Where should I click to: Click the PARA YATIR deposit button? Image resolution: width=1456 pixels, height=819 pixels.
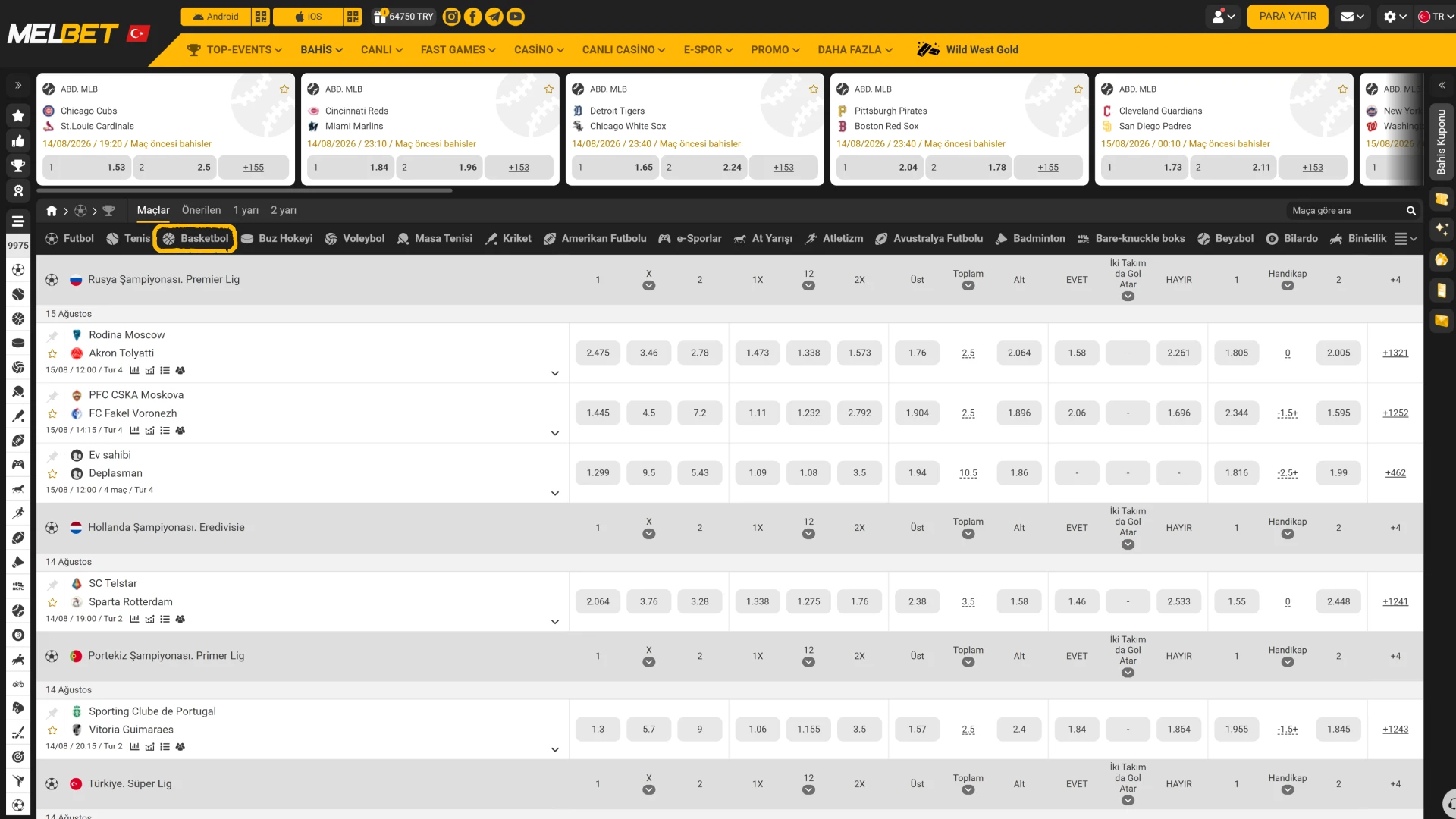(x=1288, y=17)
